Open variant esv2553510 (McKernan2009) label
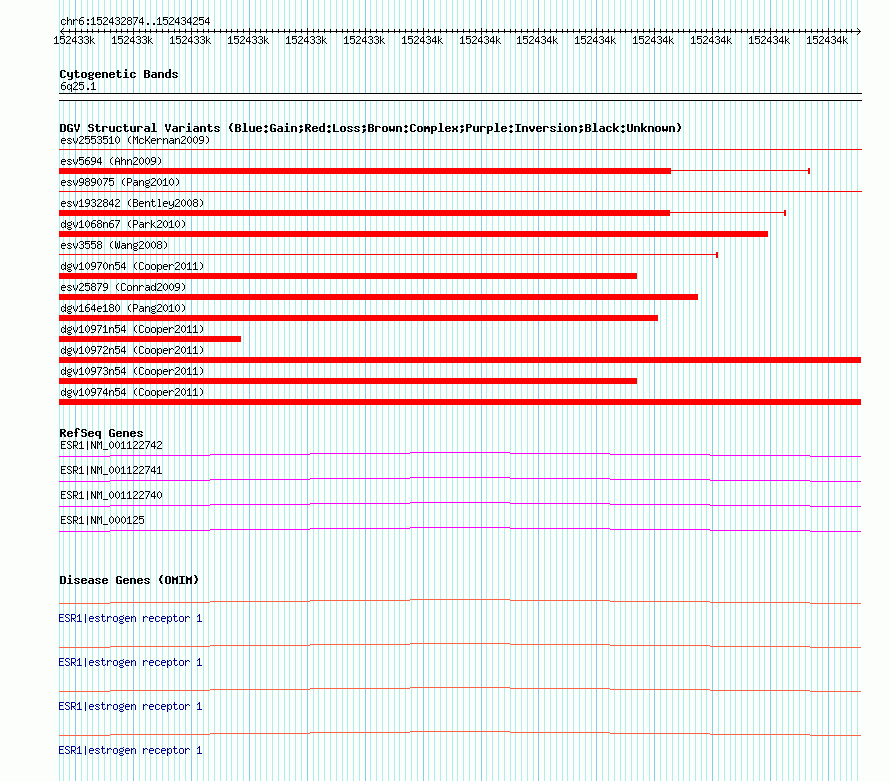890x781 pixels. click(135, 140)
